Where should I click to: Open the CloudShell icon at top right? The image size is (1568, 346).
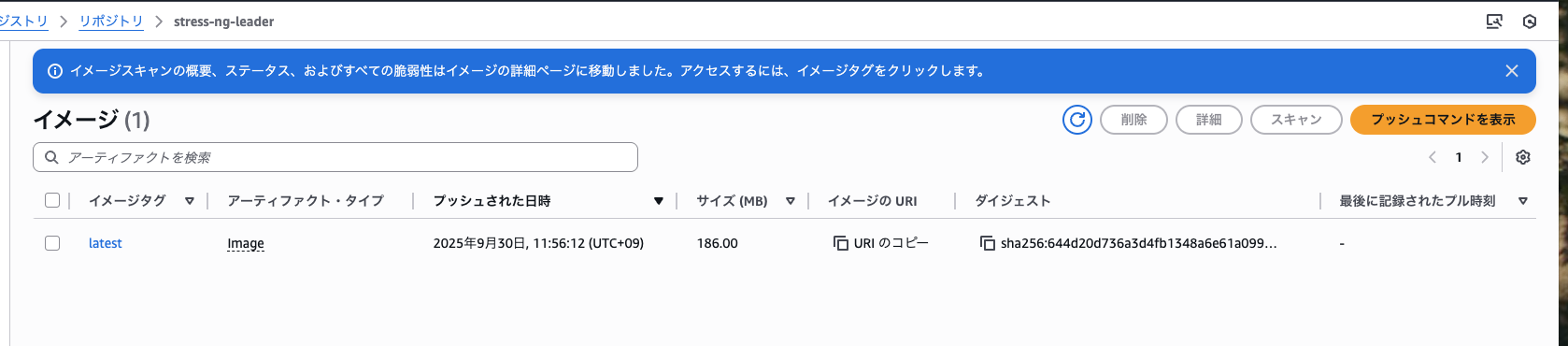(x=1494, y=22)
